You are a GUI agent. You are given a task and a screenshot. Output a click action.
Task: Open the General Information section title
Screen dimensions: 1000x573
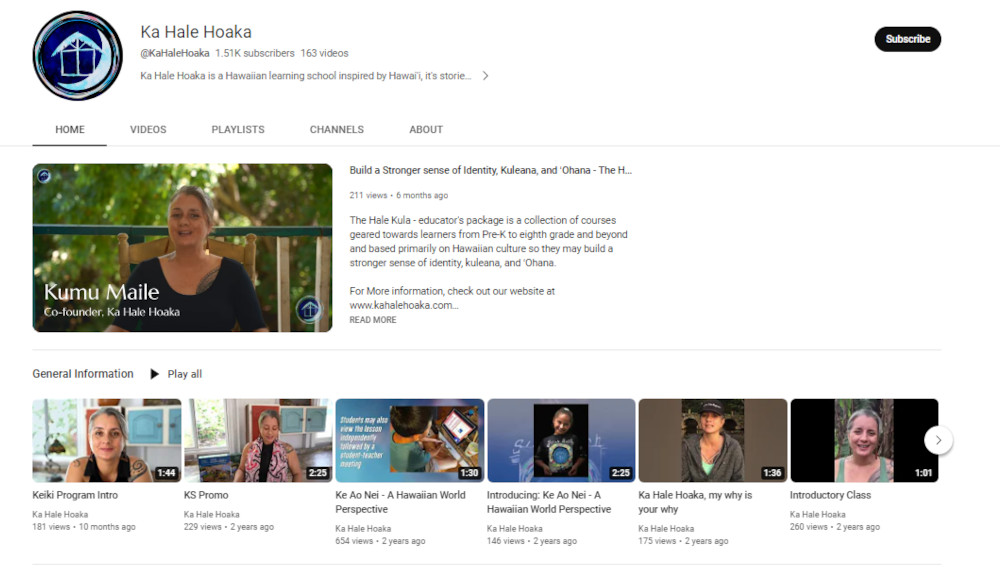pyautogui.click(x=83, y=374)
